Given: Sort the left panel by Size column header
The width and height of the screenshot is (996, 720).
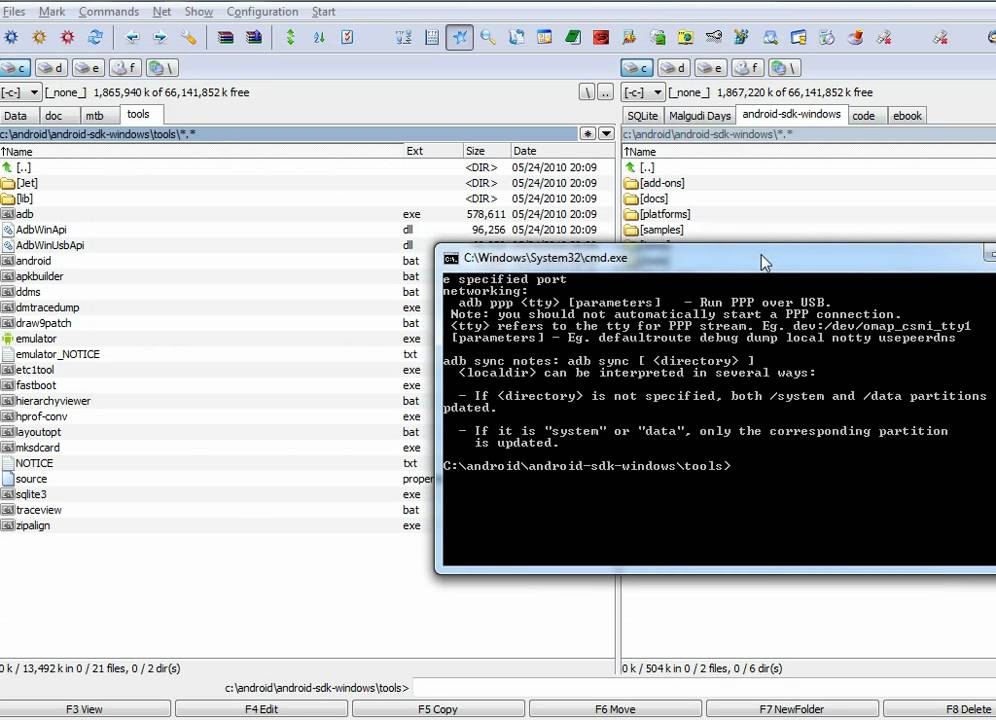Looking at the screenshot, I should [487, 151].
